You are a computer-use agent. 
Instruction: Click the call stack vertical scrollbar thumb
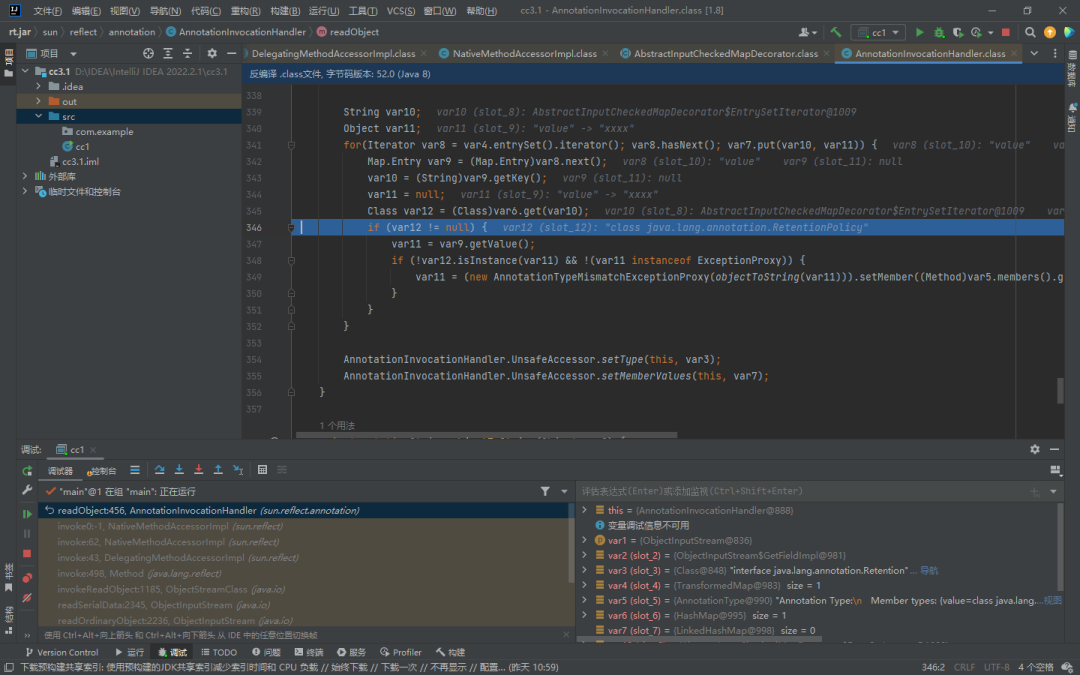click(571, 541)
